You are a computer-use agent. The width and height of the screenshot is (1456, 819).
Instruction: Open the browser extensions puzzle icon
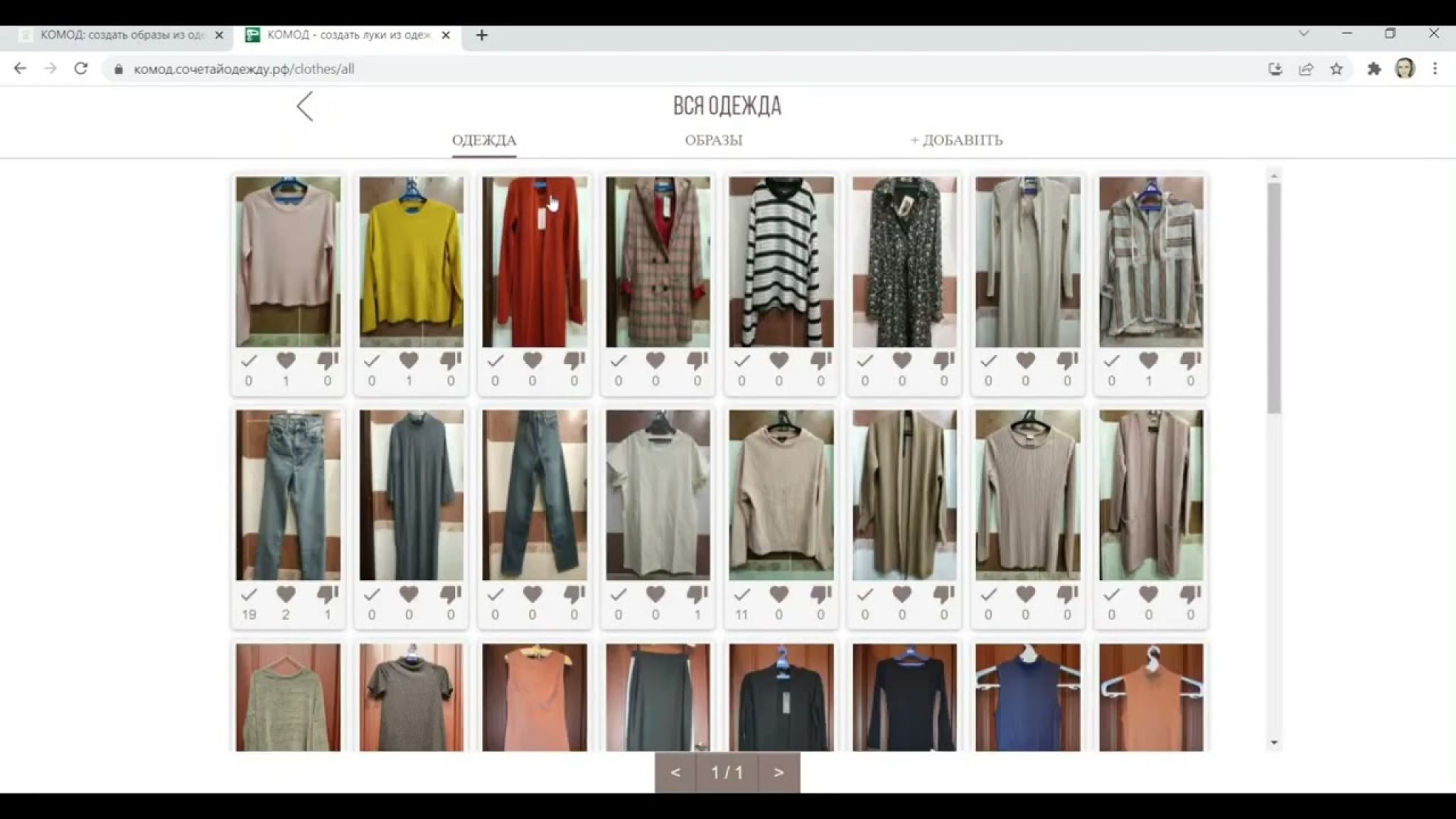point(1374,69)
